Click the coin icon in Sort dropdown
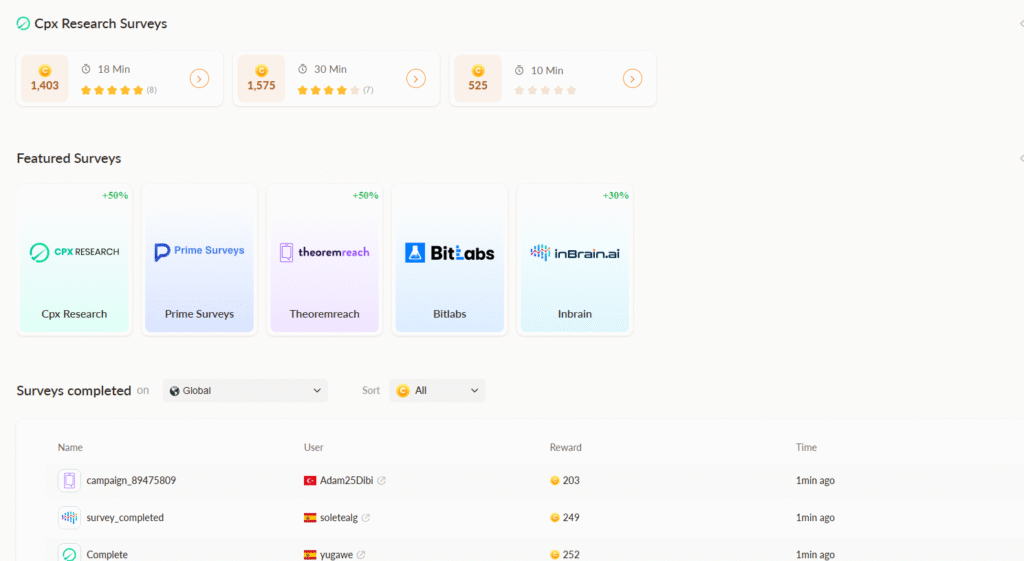This screenshot has height=561, width=1024. tap(403, 391)
